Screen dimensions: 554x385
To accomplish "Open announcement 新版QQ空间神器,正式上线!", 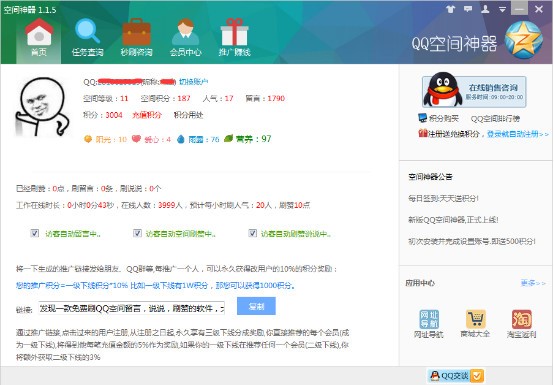I will [x=453, y=220].
